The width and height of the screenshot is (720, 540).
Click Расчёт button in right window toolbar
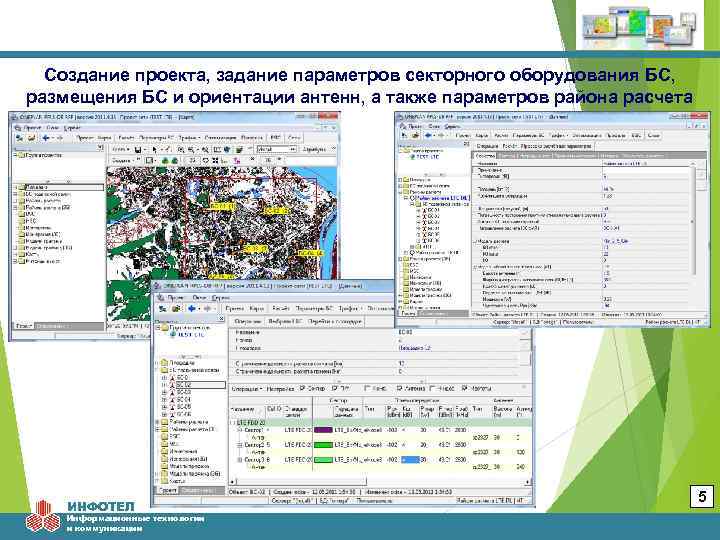[x=501, y=135]
